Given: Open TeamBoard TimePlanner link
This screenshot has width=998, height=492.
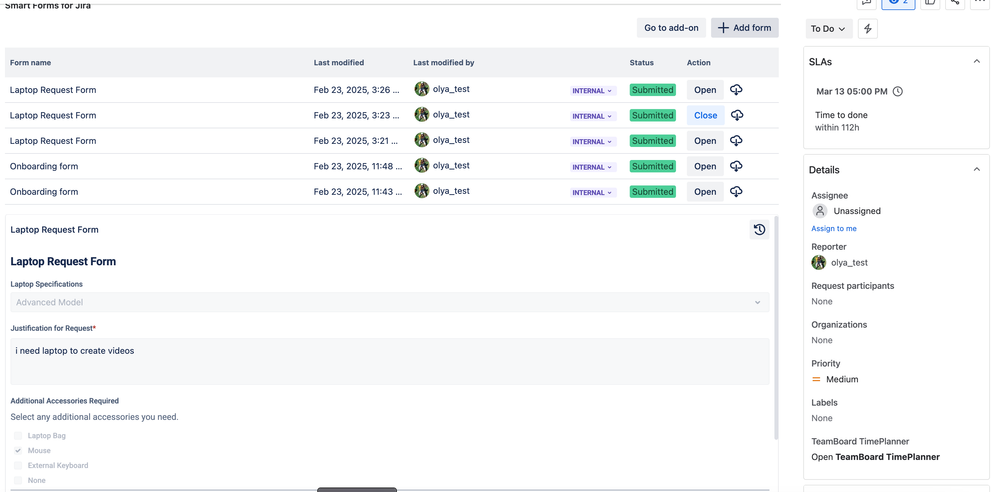Looking at the screenshot, I should (x=875, y=457).
